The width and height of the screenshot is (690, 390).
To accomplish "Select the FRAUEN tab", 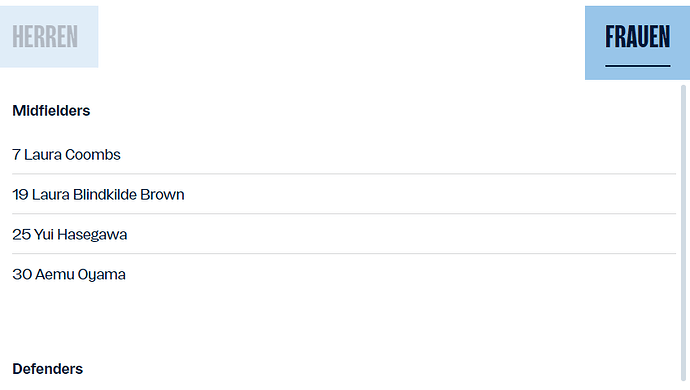I will (637, 43).
